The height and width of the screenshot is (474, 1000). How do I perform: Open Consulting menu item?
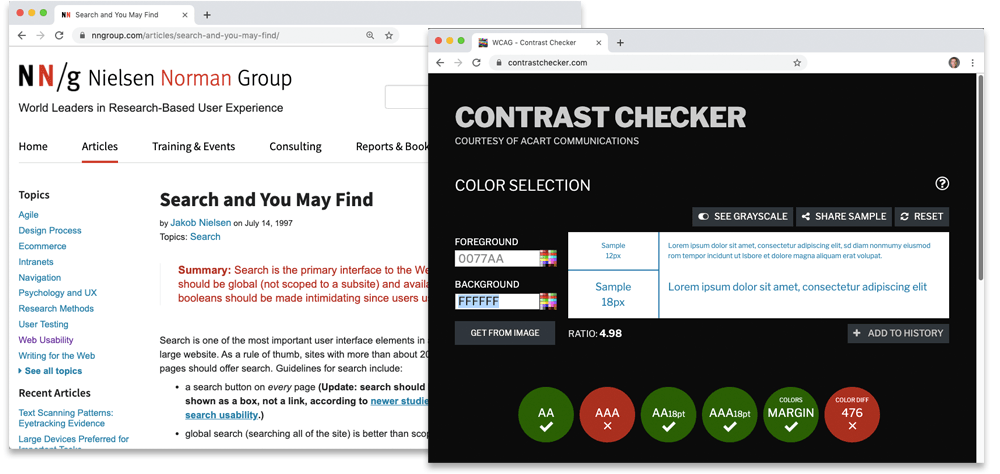click(295, 146)
